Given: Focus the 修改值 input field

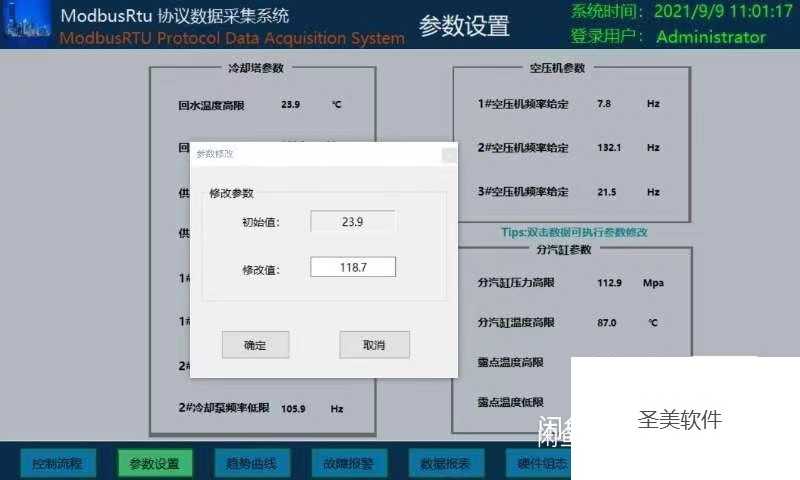Looking at the screenshot, I should [x=353, y=267].
